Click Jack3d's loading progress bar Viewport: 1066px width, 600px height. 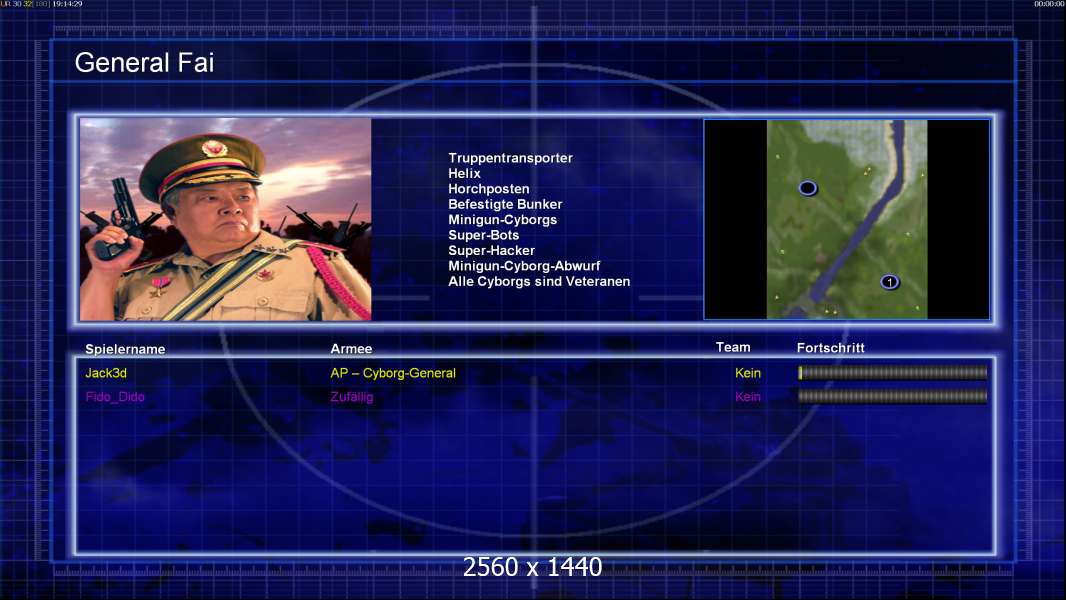pyautogui.click(x=893, y=372)
